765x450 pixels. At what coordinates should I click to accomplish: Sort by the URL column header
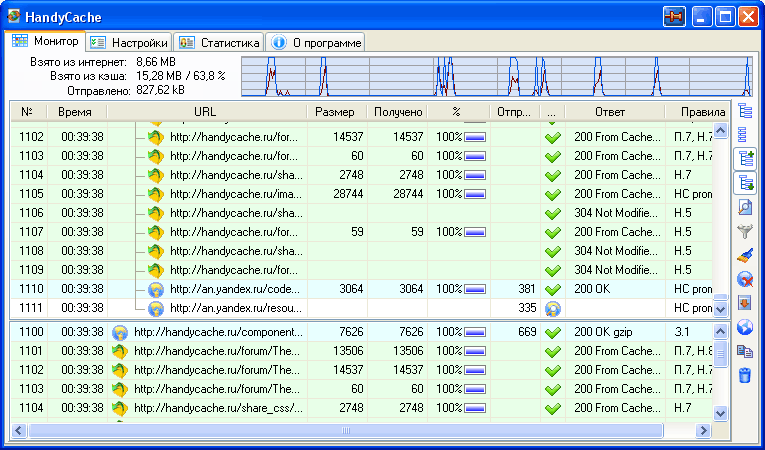pyautogui.click(x=207, y=112)
